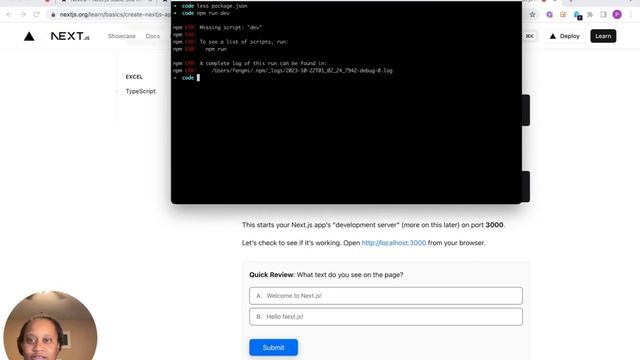Screen dimensions: 640x360
Task: Choose answer A. Welcome to Next.js!
Action: [386, 296]
